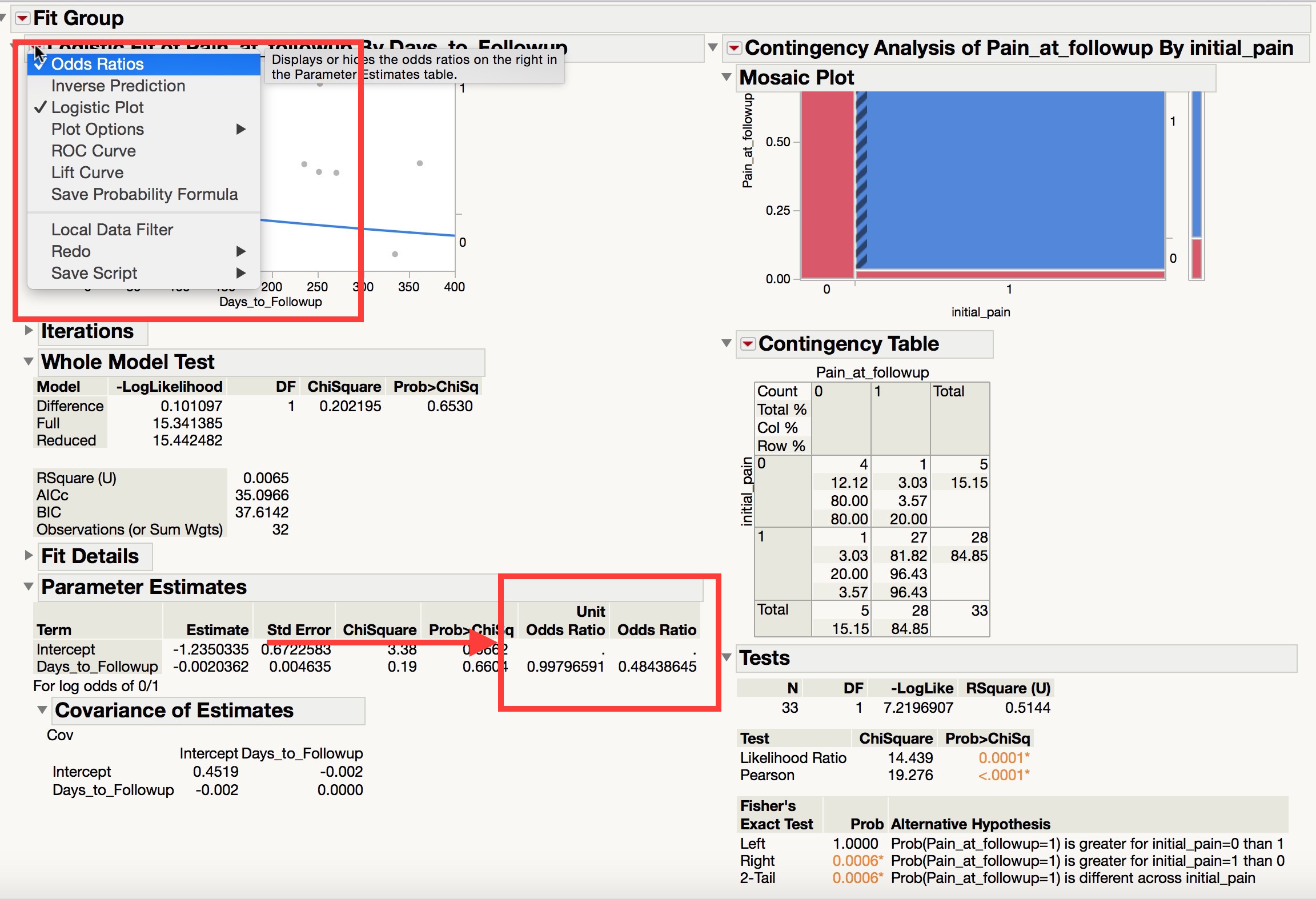The height and width of the screenshot is (899, 1316).
Task: Open the Contingency Analysis red triangle menu
Action: [x=735, y=48]
